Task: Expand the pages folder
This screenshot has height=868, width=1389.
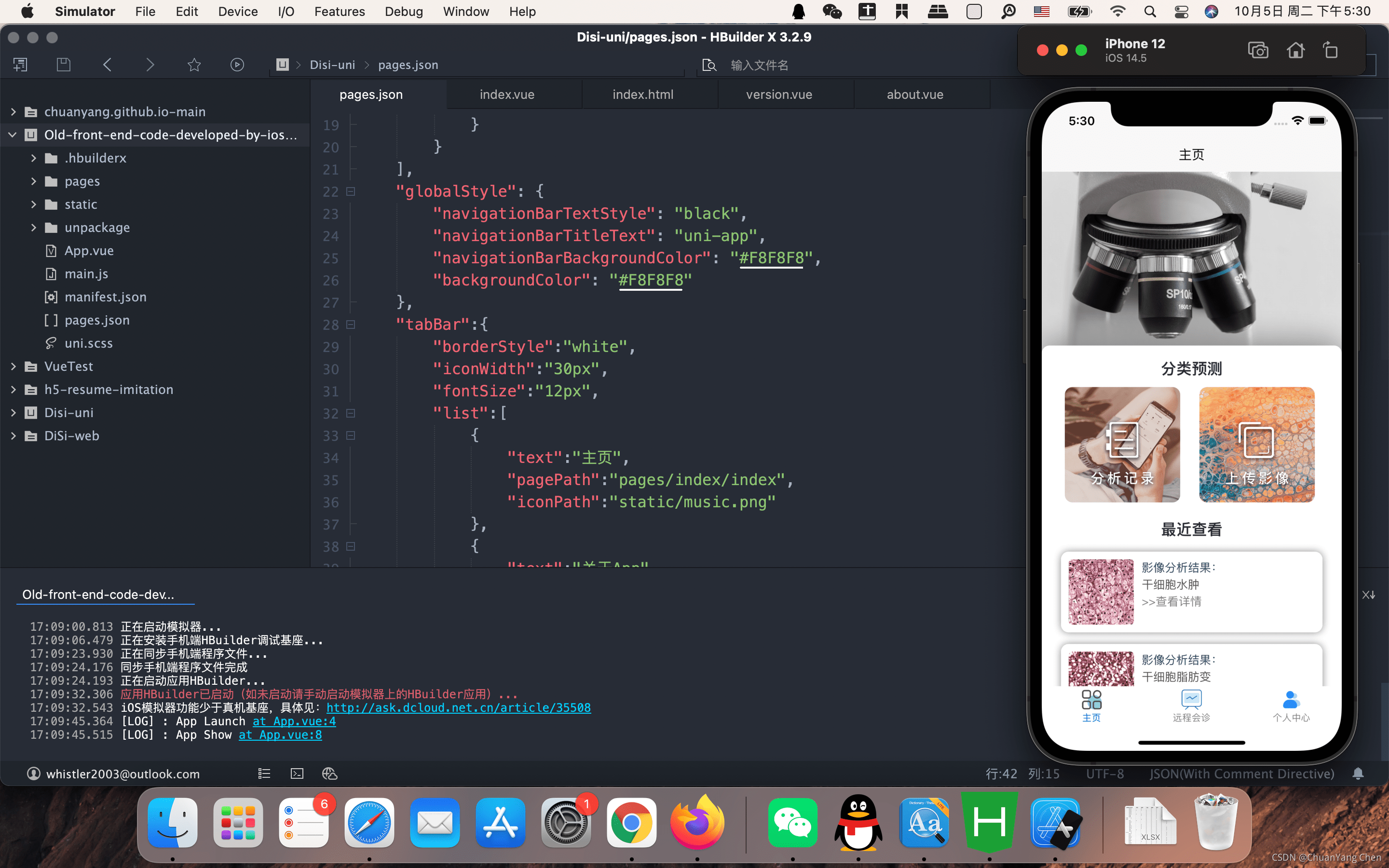Action: point(33,181)
